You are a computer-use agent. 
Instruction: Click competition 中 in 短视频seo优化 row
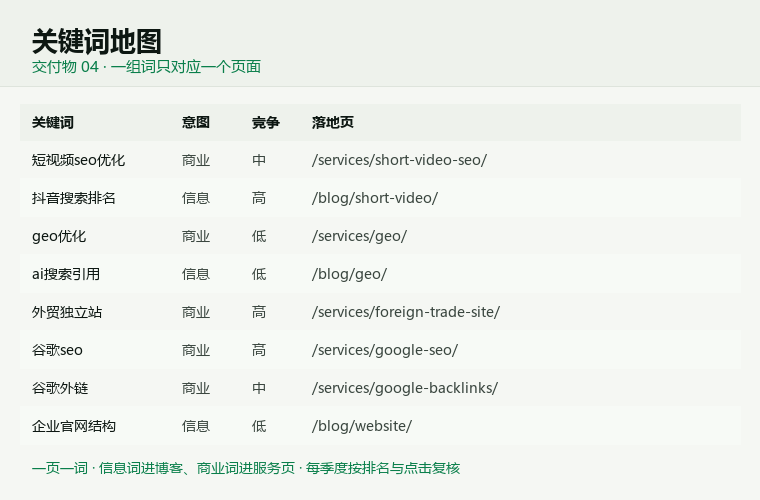[x=259, y=160]
